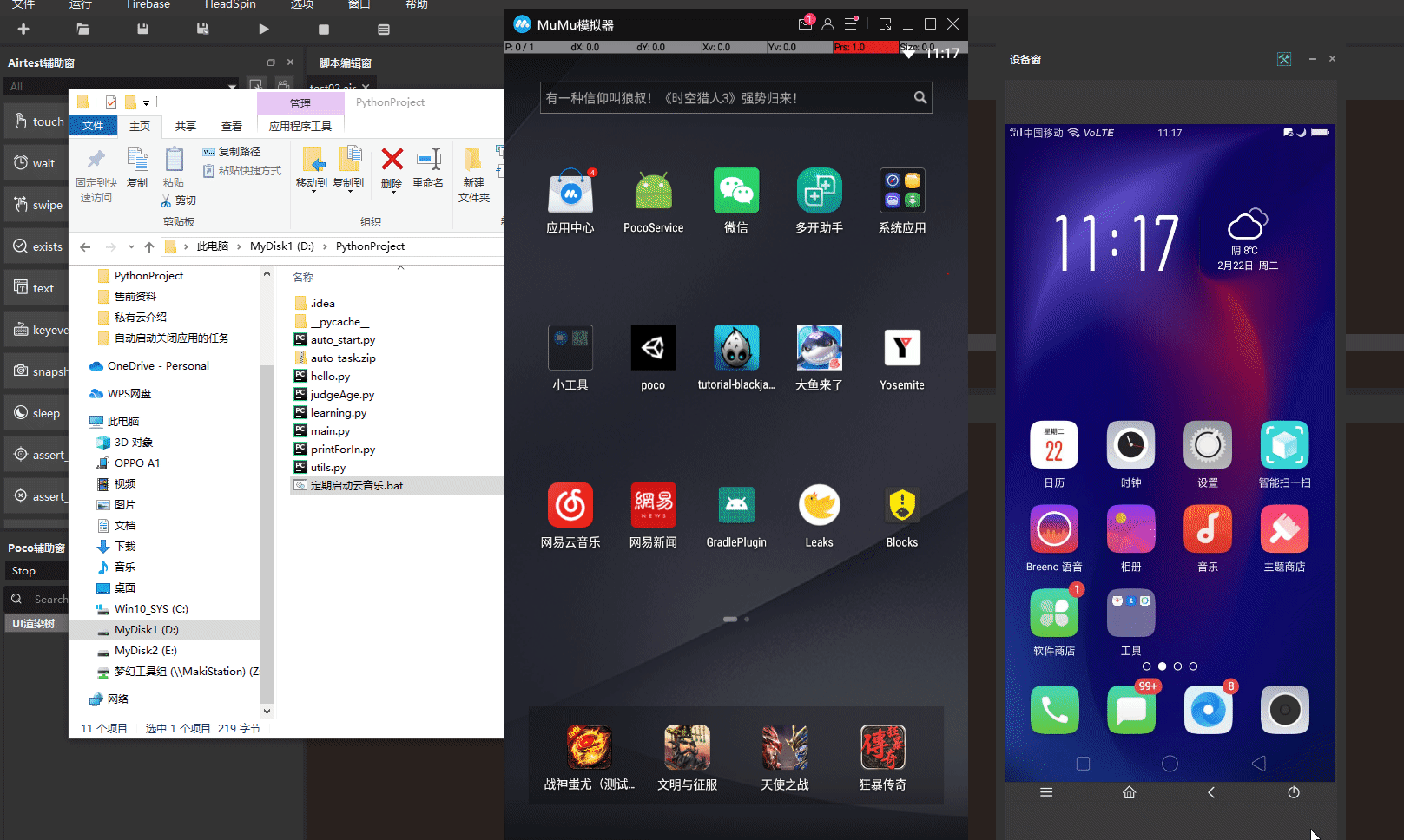Open 网易新闻 app in MuMu emulator
Screen dimensions: 1404x840
point(653,515)
